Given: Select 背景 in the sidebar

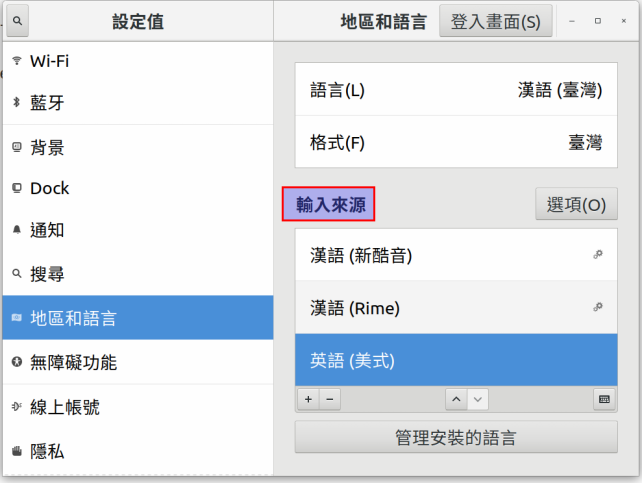Looking at the screenshot, I should 138,147.
